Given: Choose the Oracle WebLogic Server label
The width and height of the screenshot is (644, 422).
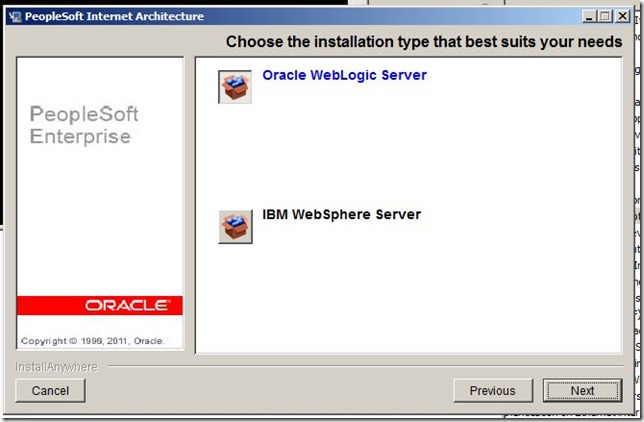Looking at the screenshot, I should (344, 75).
